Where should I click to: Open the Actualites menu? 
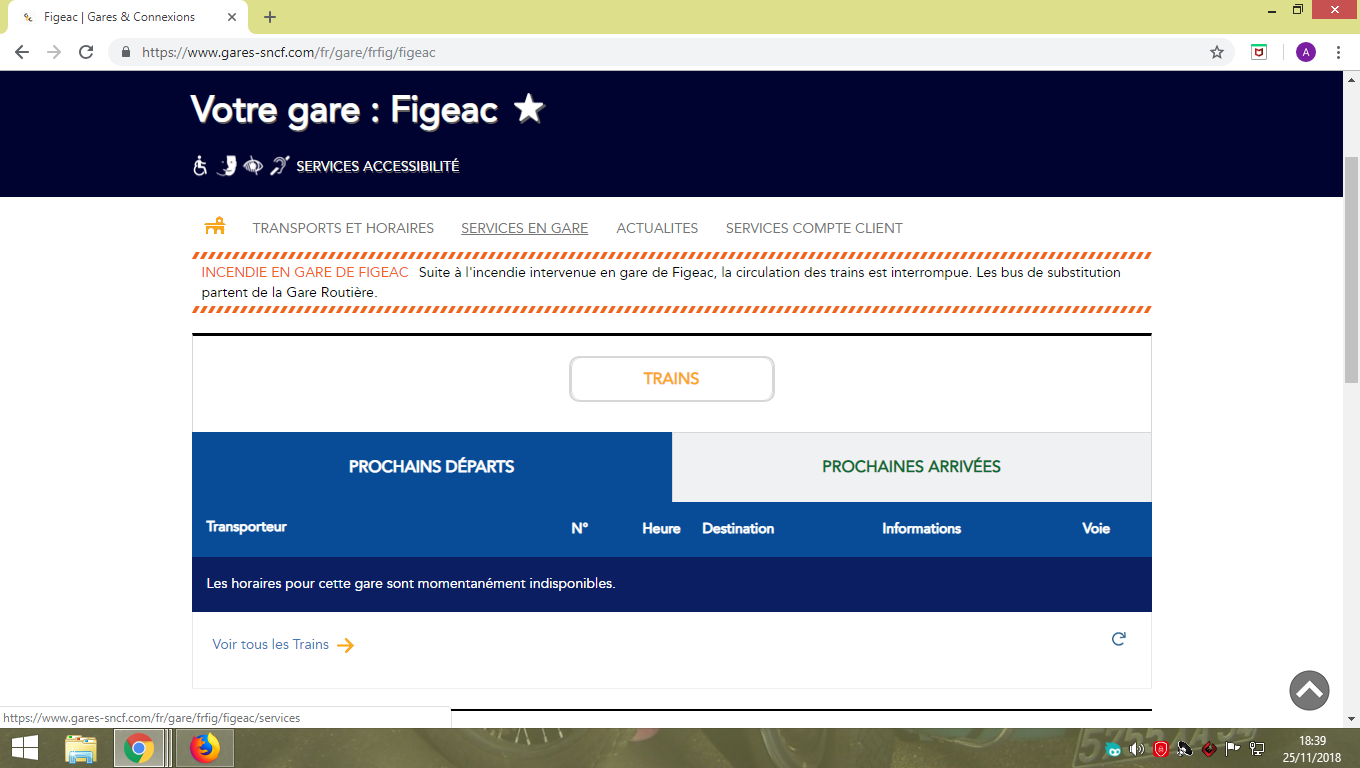point(657,228)
